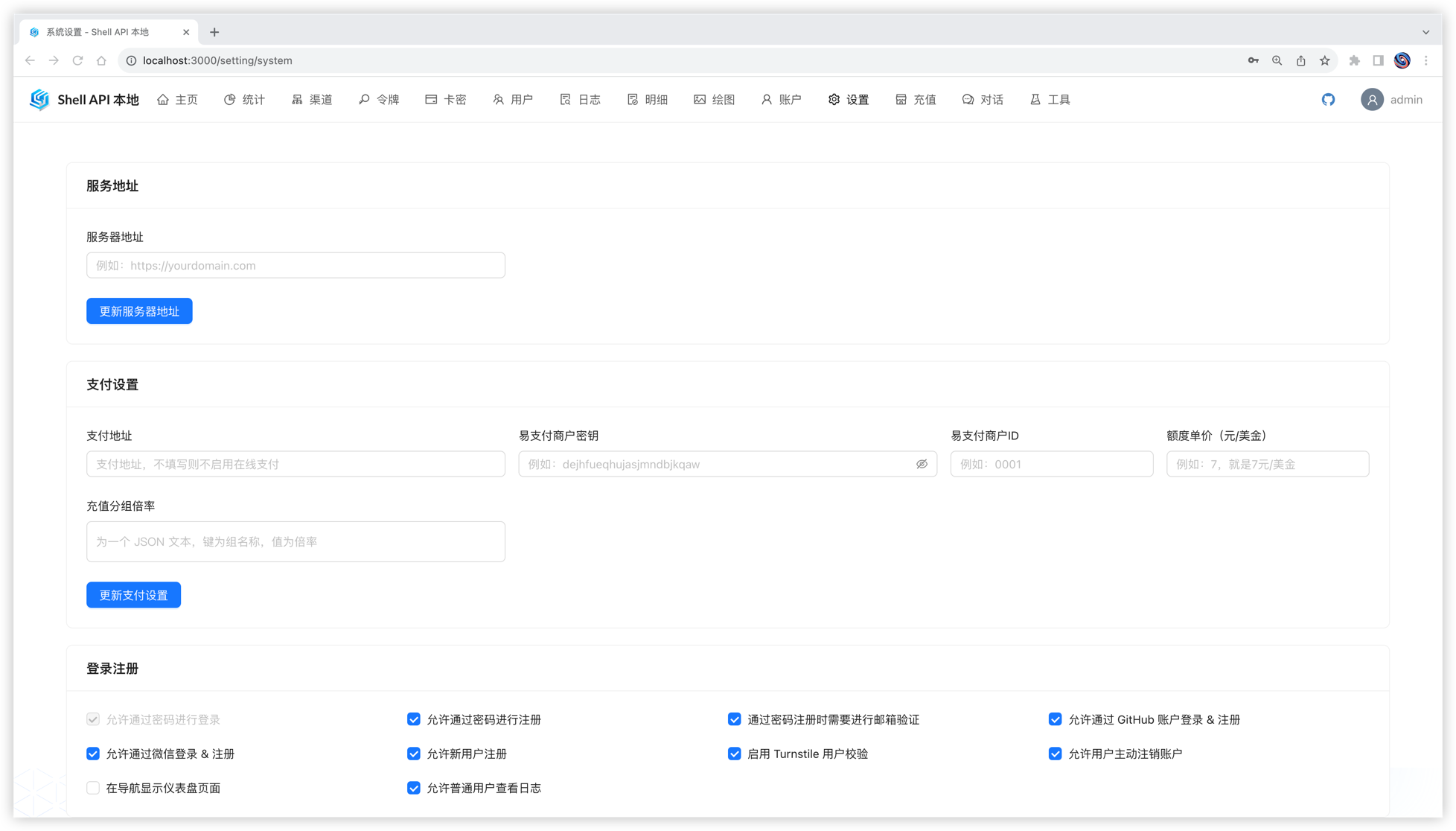This screenshot has height=831, width=1456.
Task: Click the 更新服务器地址 button
Action: click(x=139, y=311)
